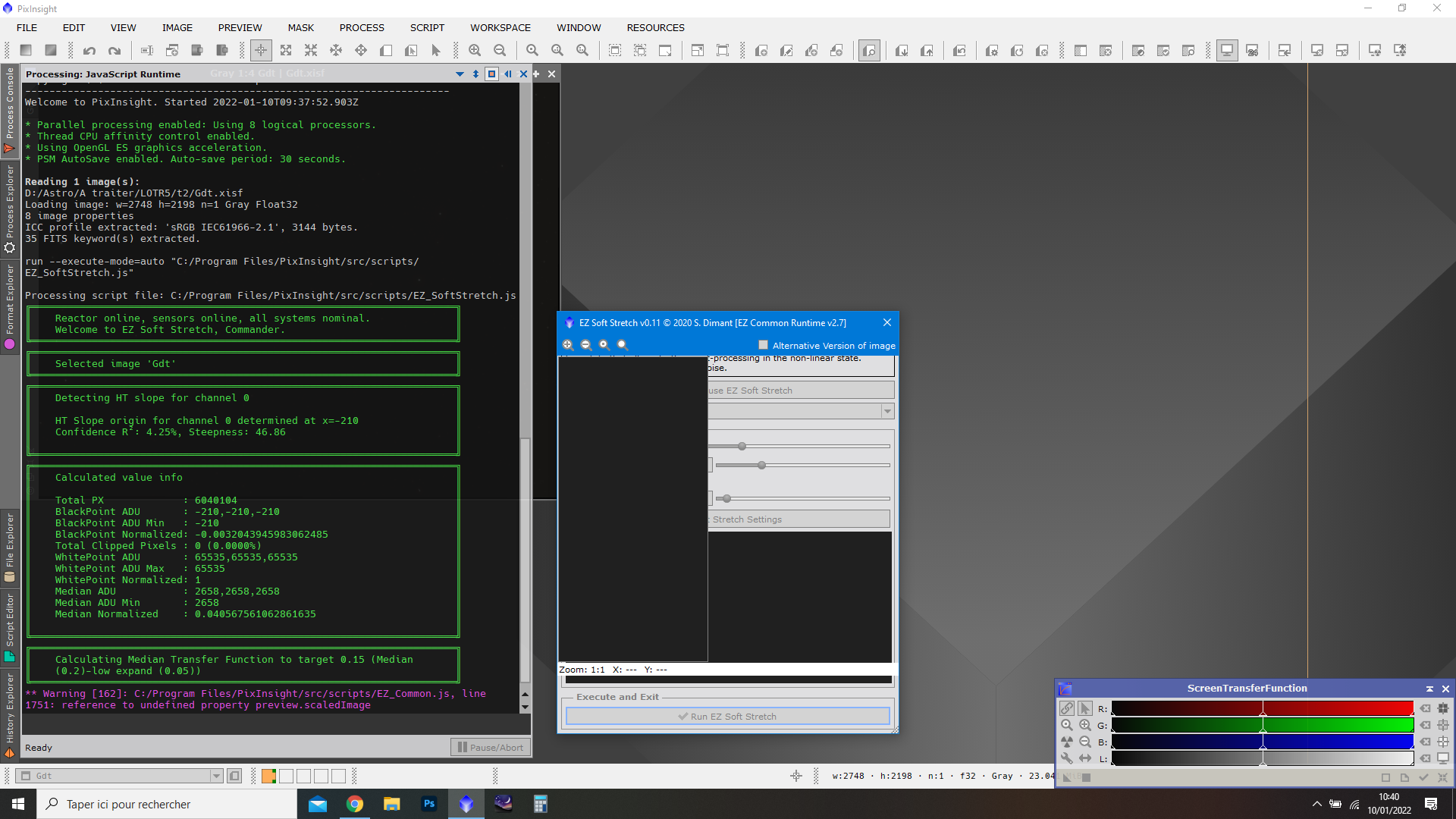The image size is (1456, 819).
Task: Click top slider handle in EZ Soft Stretch
Action: tap(742, 446)
